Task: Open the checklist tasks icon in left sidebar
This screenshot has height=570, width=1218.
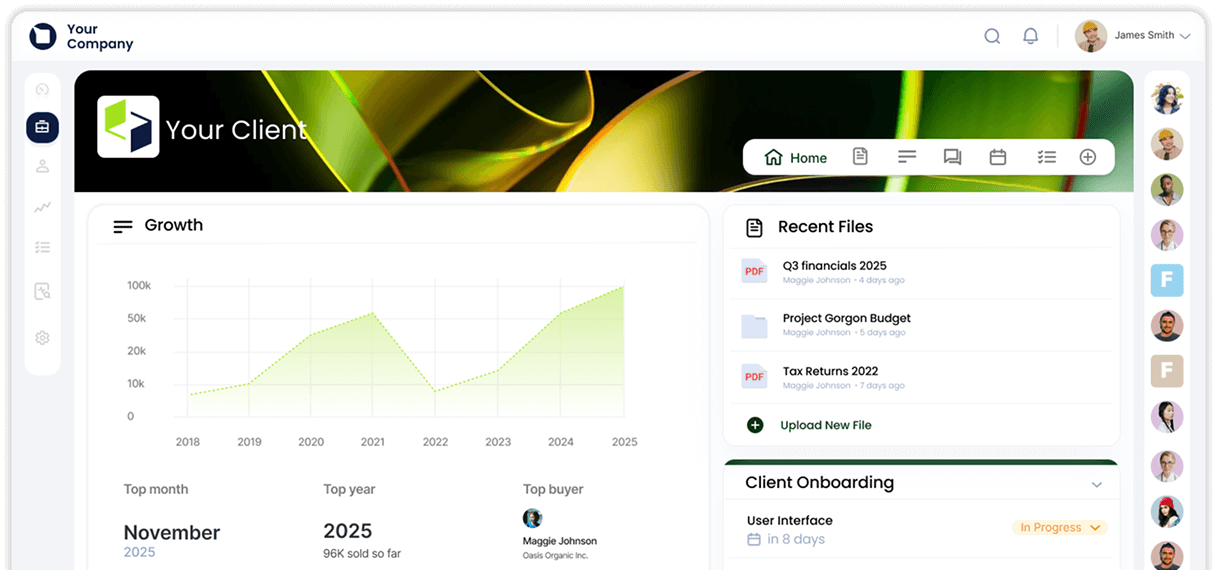Action: [x=42, y=247]
